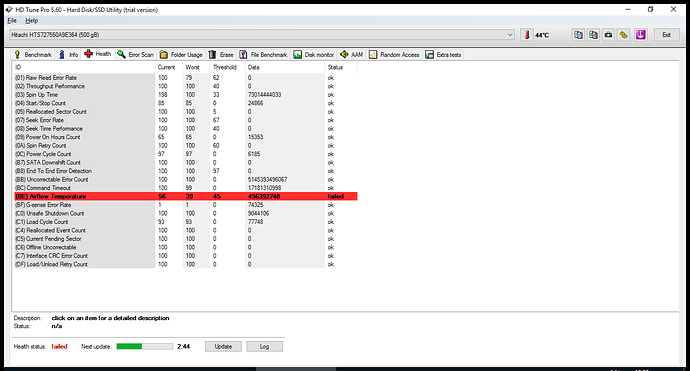Viewport: 690px width, 371px height.
Task: Switch to the Benchmark tab
Action: click(33, 55)
